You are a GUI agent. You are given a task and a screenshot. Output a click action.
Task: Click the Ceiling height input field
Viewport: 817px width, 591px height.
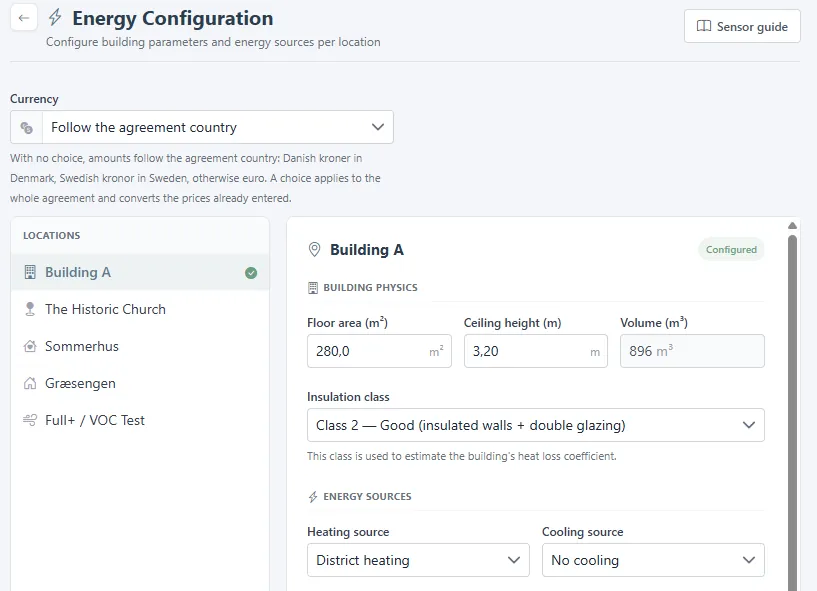pyautogui.click(x=536, y=351)
